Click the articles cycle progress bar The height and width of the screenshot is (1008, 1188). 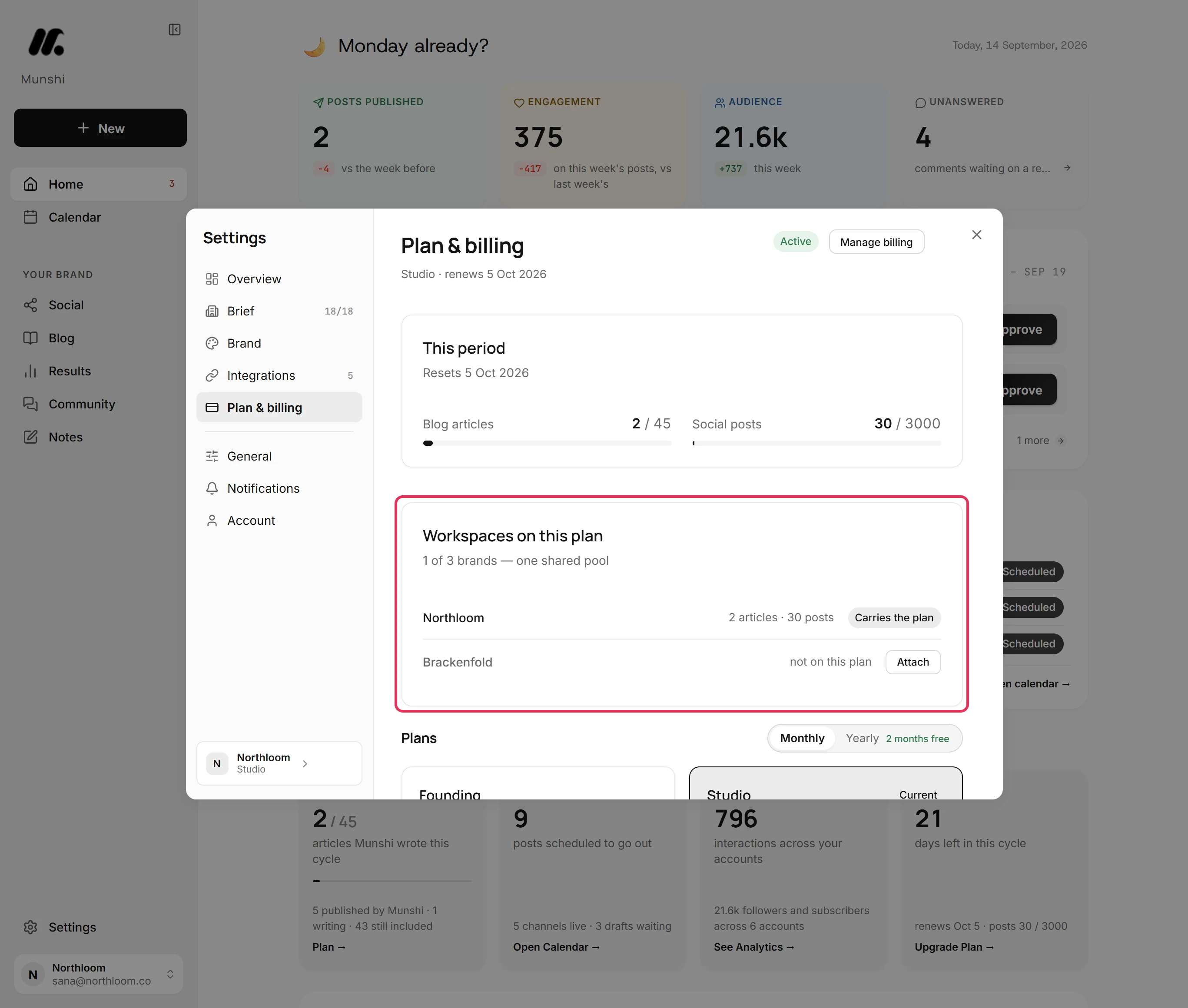(392, 881)
